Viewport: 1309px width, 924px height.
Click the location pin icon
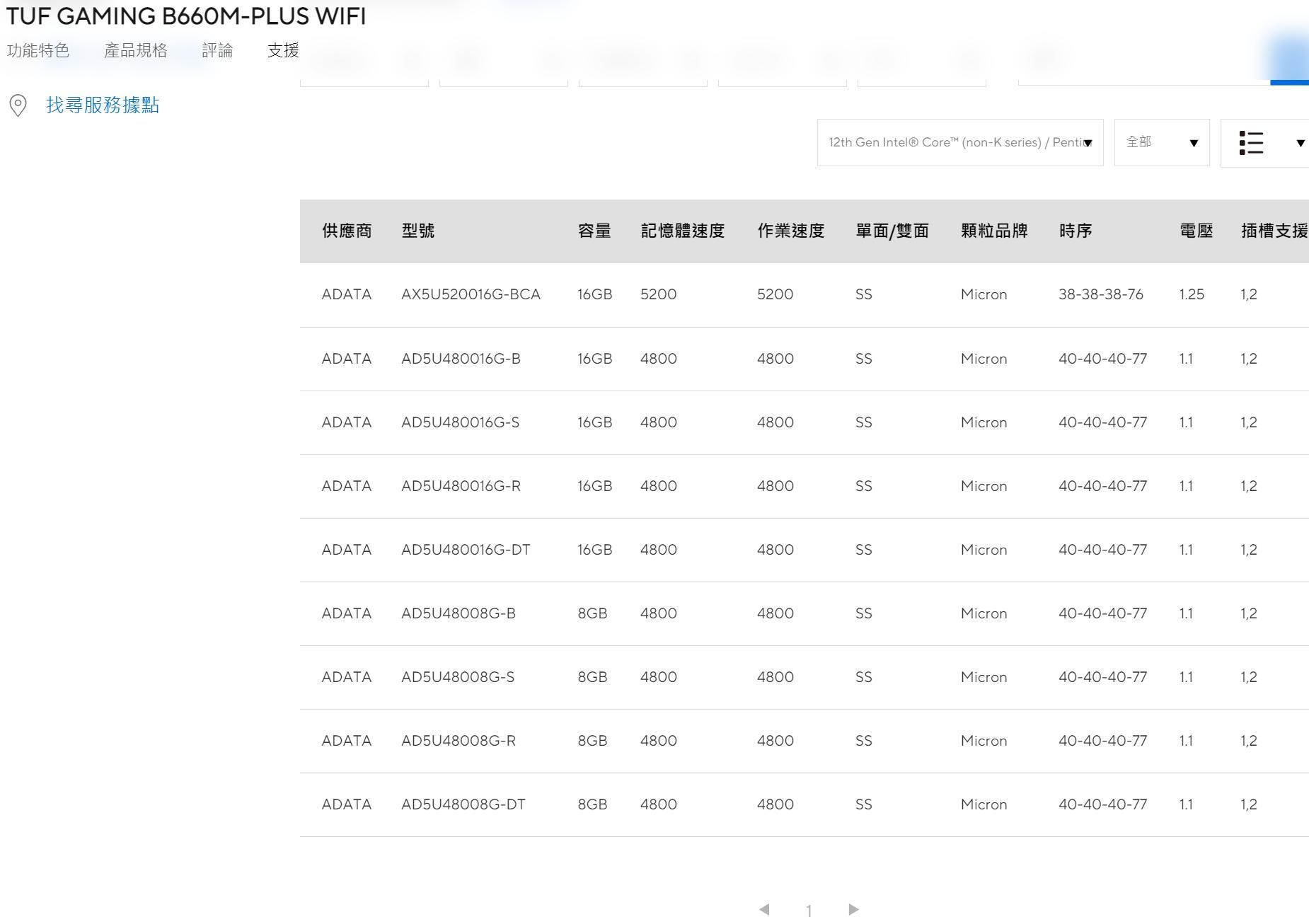(x=18, y=105)
